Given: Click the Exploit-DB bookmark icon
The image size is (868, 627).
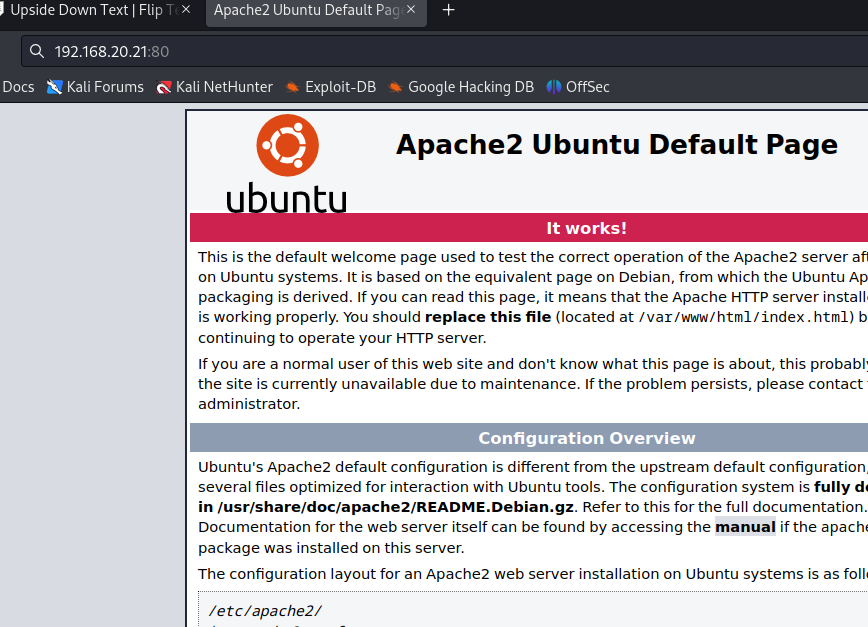Looking at the screenshot, I should point(292,87).
